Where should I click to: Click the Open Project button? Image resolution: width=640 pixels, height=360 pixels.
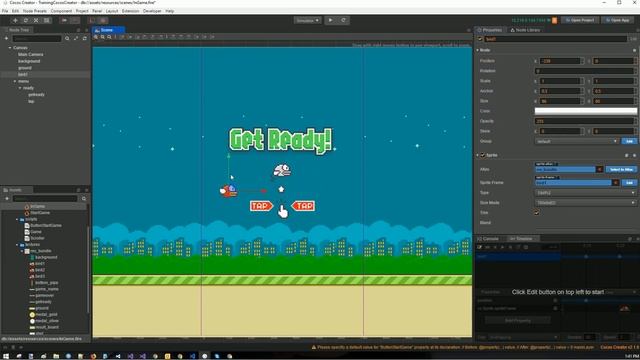[x=580, y=20]
